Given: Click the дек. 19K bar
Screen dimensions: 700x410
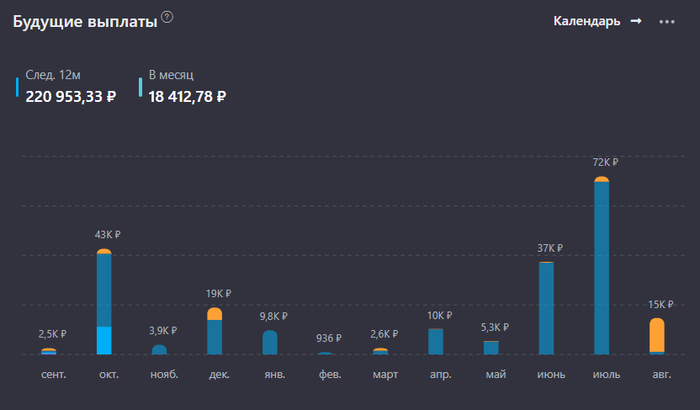Looking at the screenshot, I should click(x=214, y=332).
